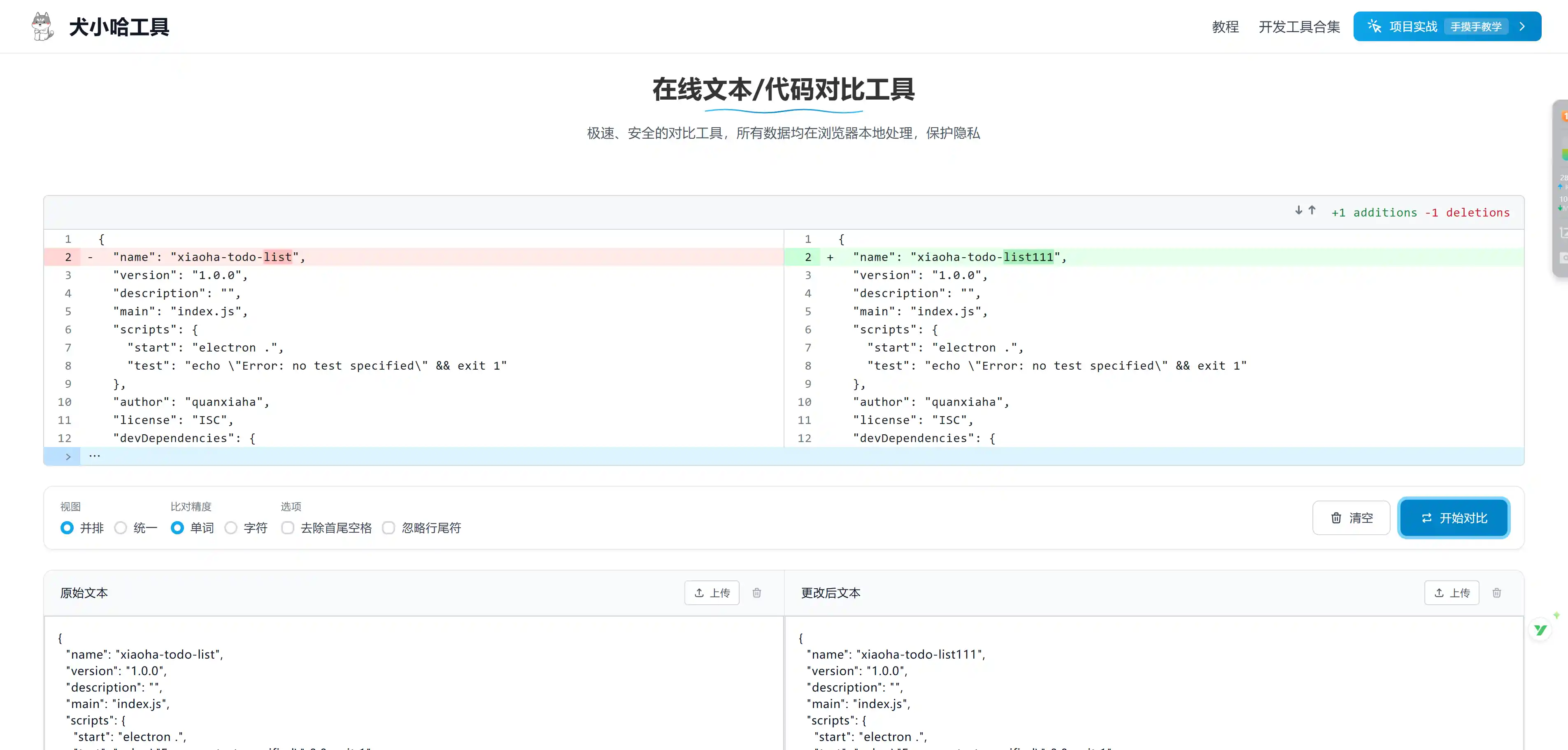
Task: Click the green Y floating assistant icon
Action: coord(1540,630)
